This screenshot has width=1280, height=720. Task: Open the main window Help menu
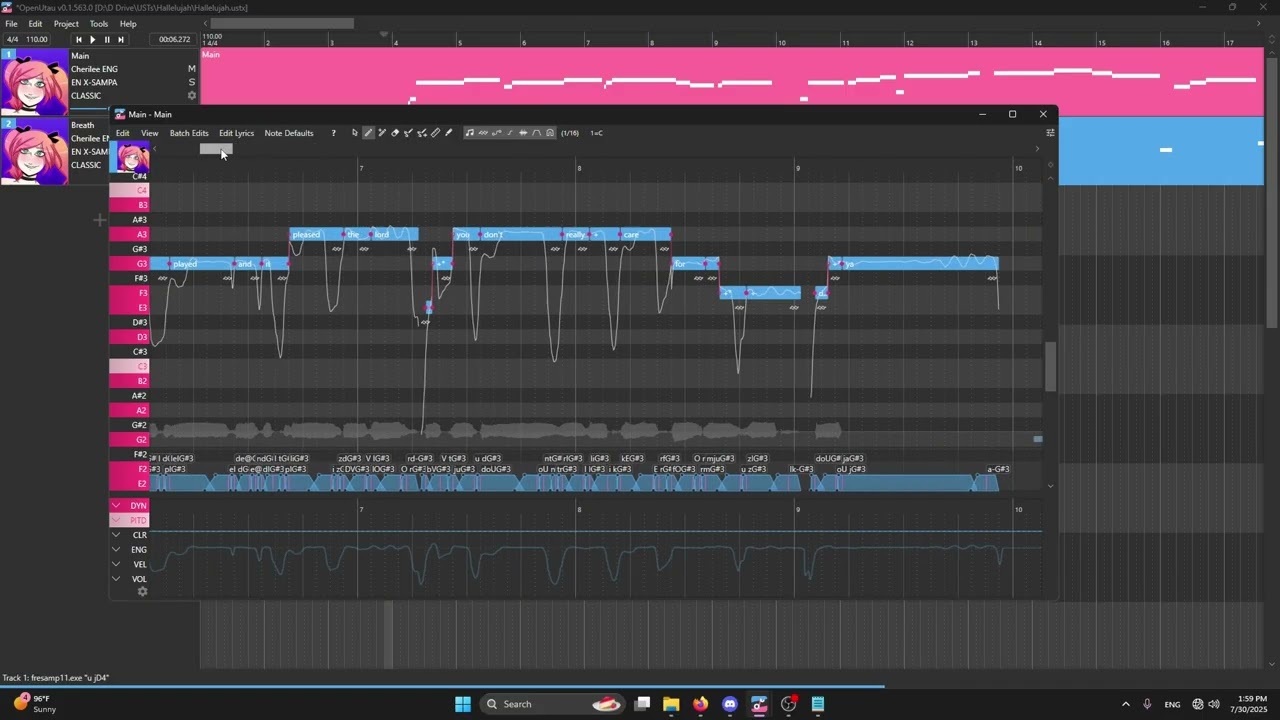129,24
